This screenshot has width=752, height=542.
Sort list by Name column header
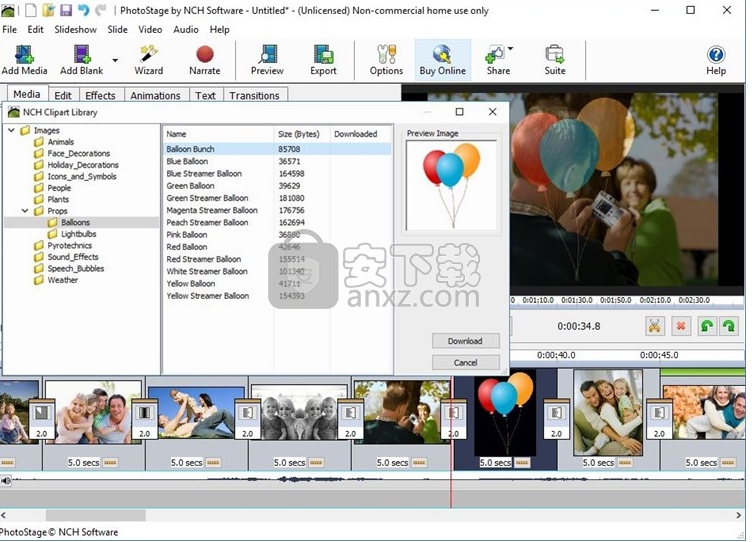point(219,134)
